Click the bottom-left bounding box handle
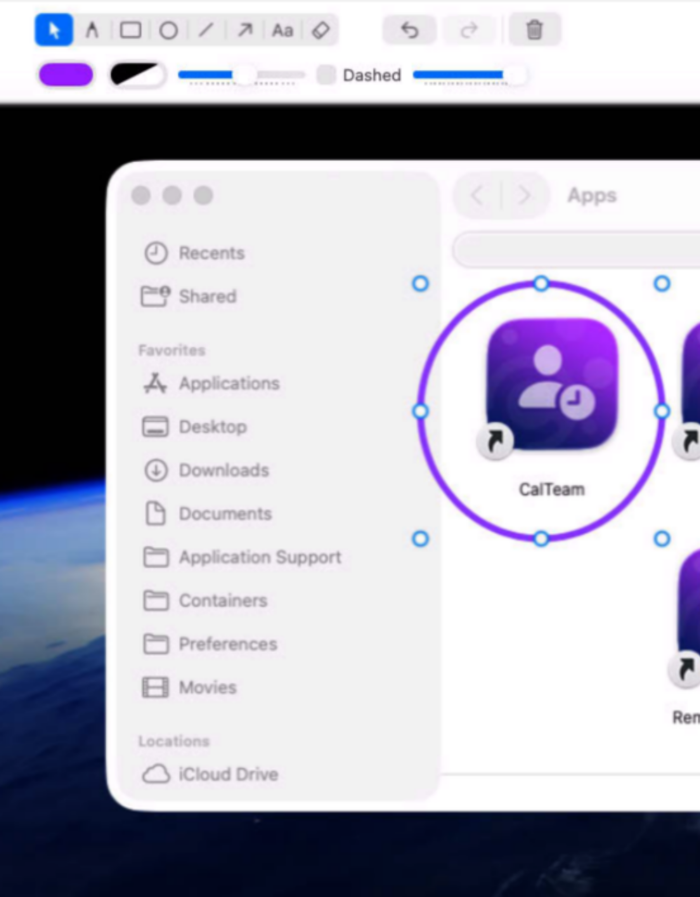Viewport: 700px width, 897px height. pos(420,538)
